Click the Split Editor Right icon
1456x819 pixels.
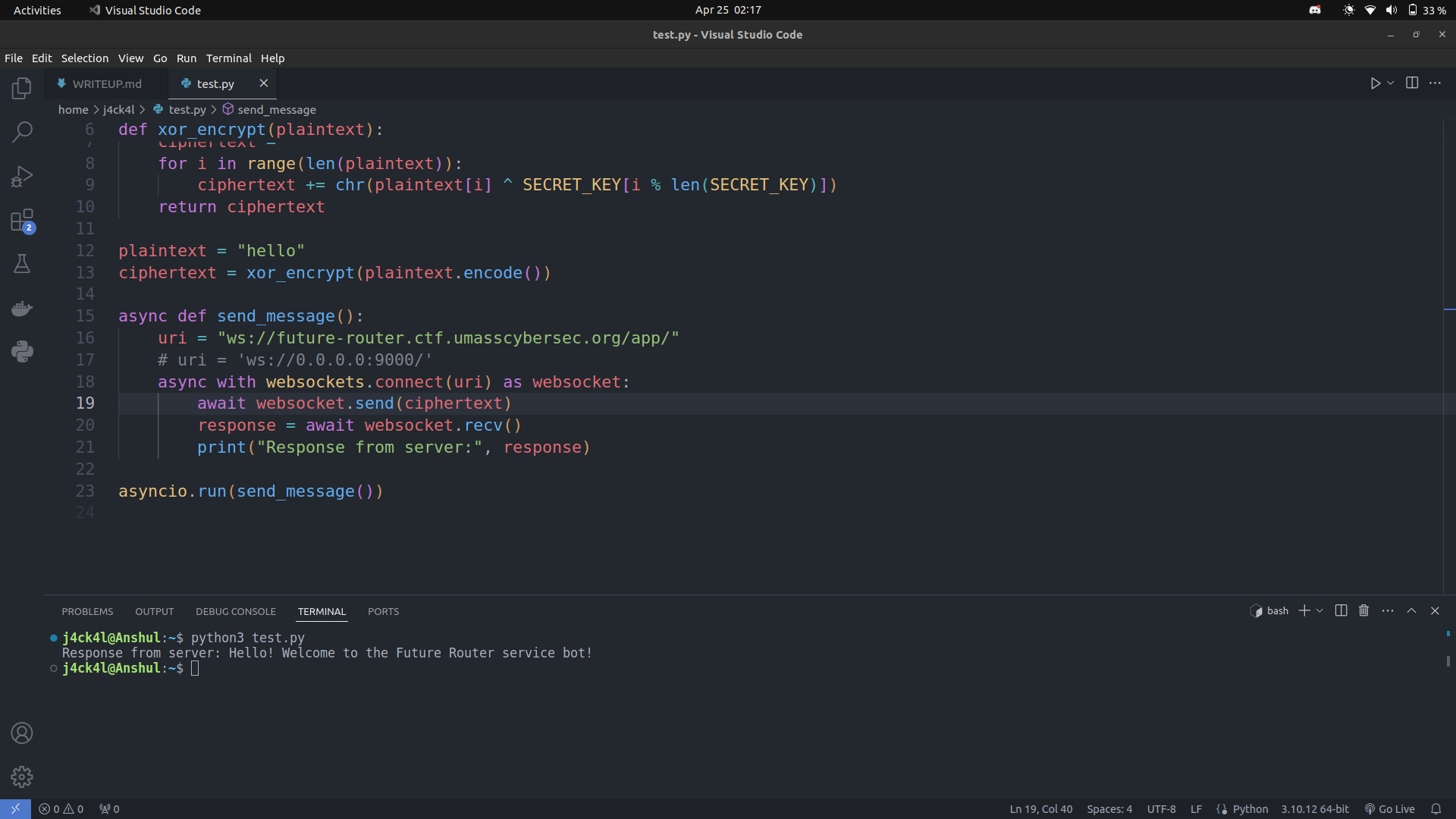point(1412,83)
